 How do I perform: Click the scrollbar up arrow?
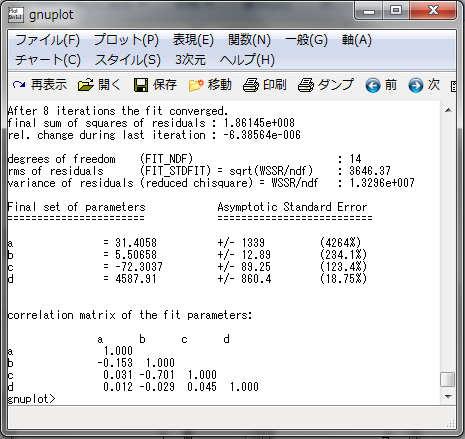448,110
